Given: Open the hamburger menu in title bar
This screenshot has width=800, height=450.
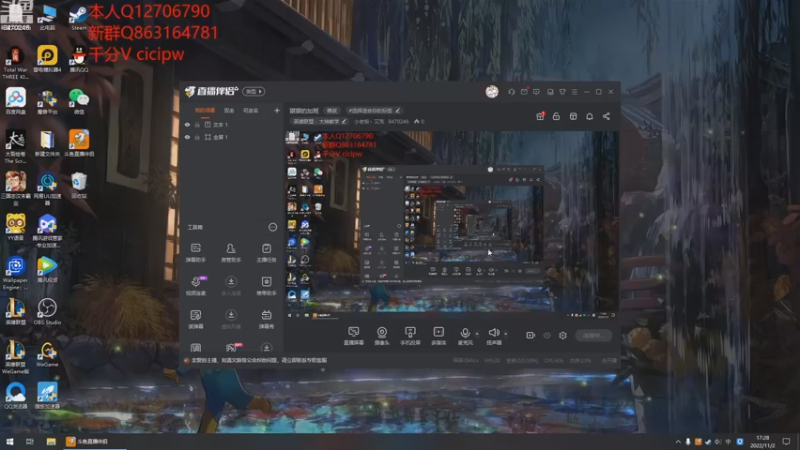Looking at the screenshot, I should coord(574,92).
